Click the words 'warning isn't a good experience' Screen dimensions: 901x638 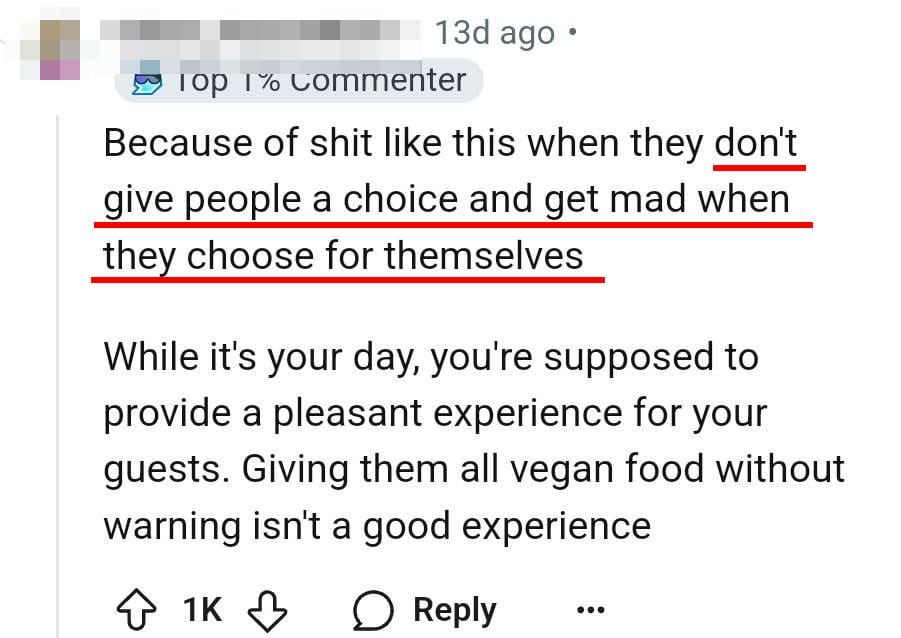point(377,526)
